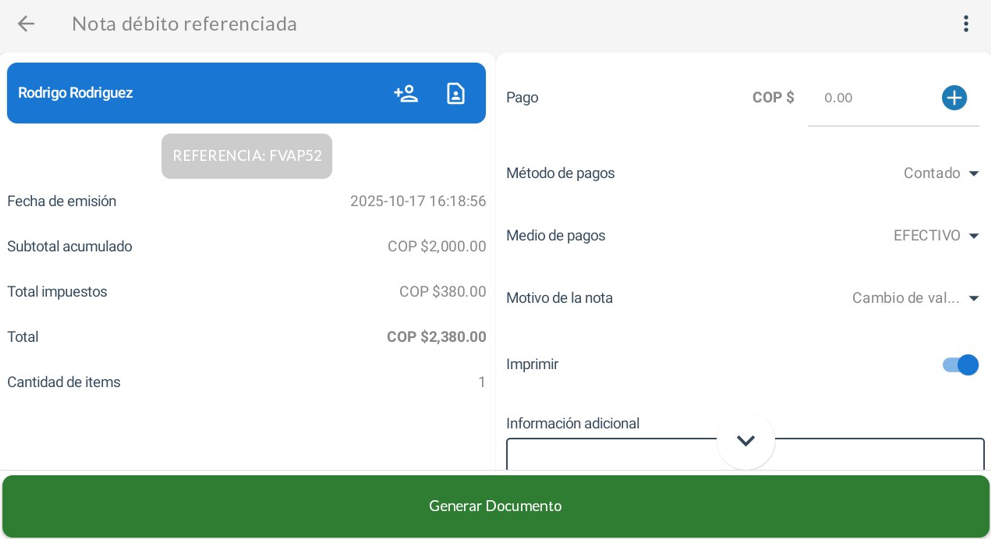Viewport: 991px width, 539px height.
Task: Focus the Pago amount field showing 0.00
Action: pyautogui.click(x=870, y=98)
